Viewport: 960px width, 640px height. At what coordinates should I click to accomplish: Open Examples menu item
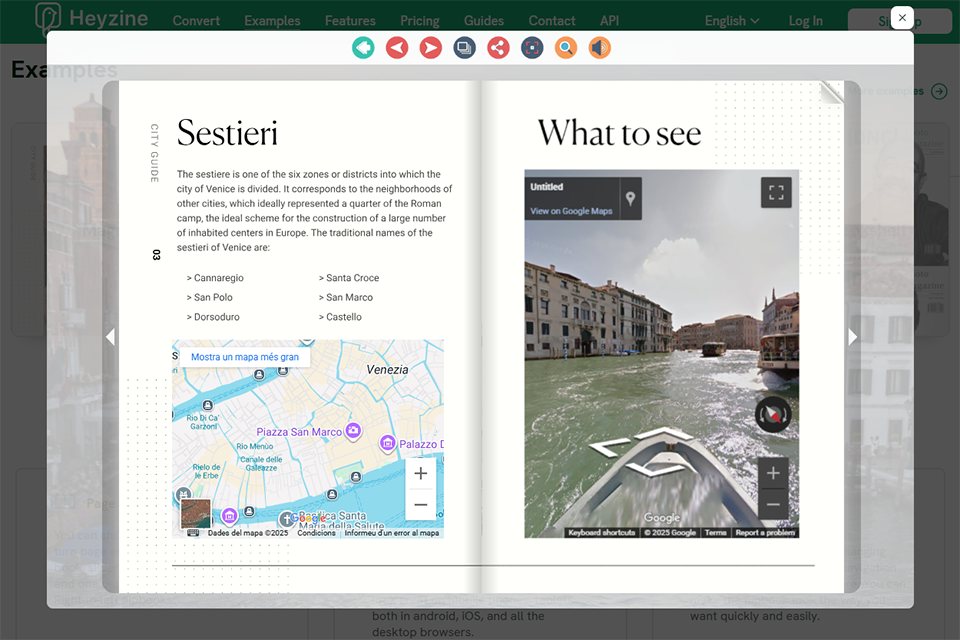point(272,21)
